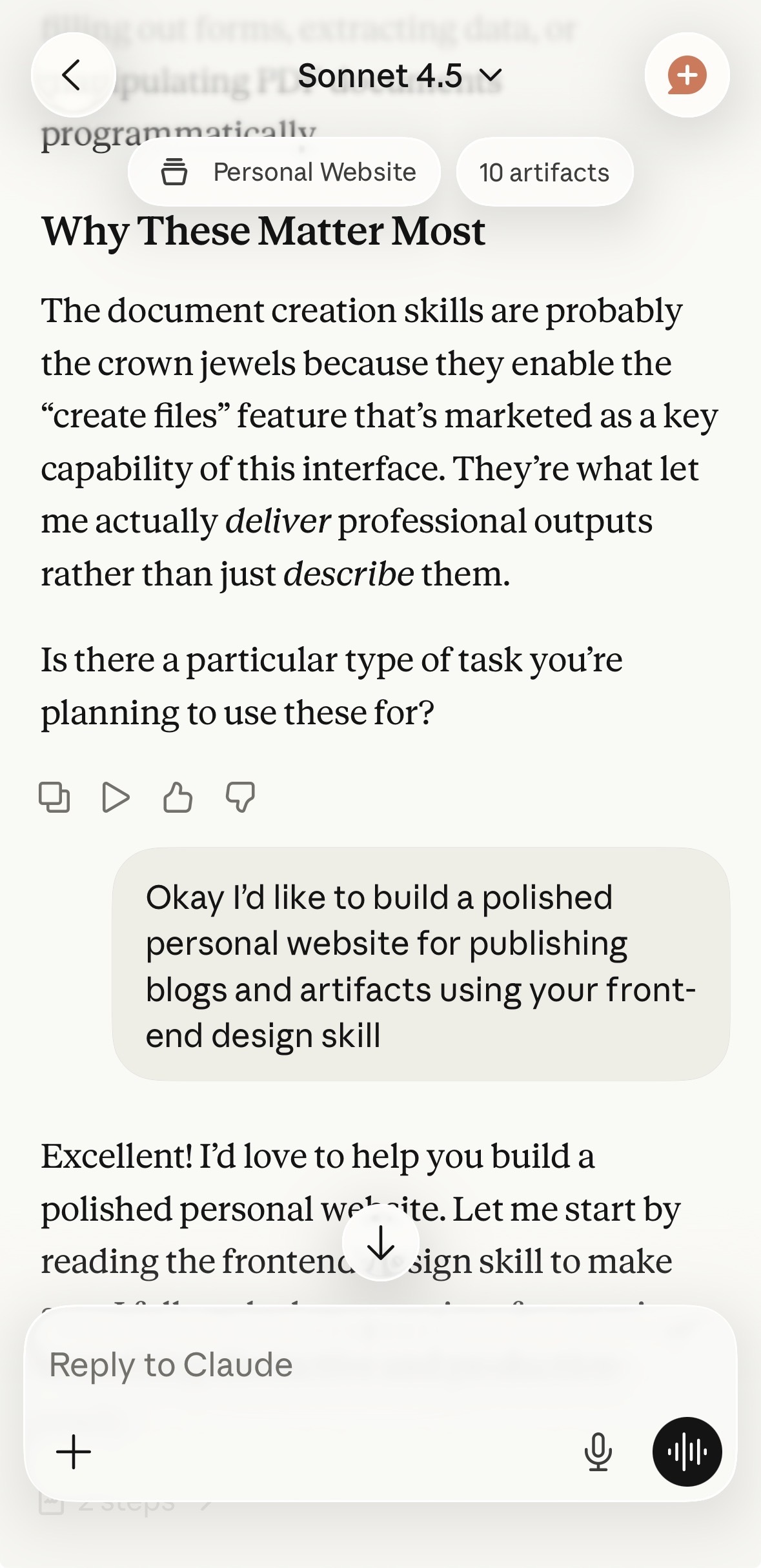Image resolution: width=761 pixels, height=1568 pixels.
Task: Tap the italic word "deliver"
Action: 278,521
